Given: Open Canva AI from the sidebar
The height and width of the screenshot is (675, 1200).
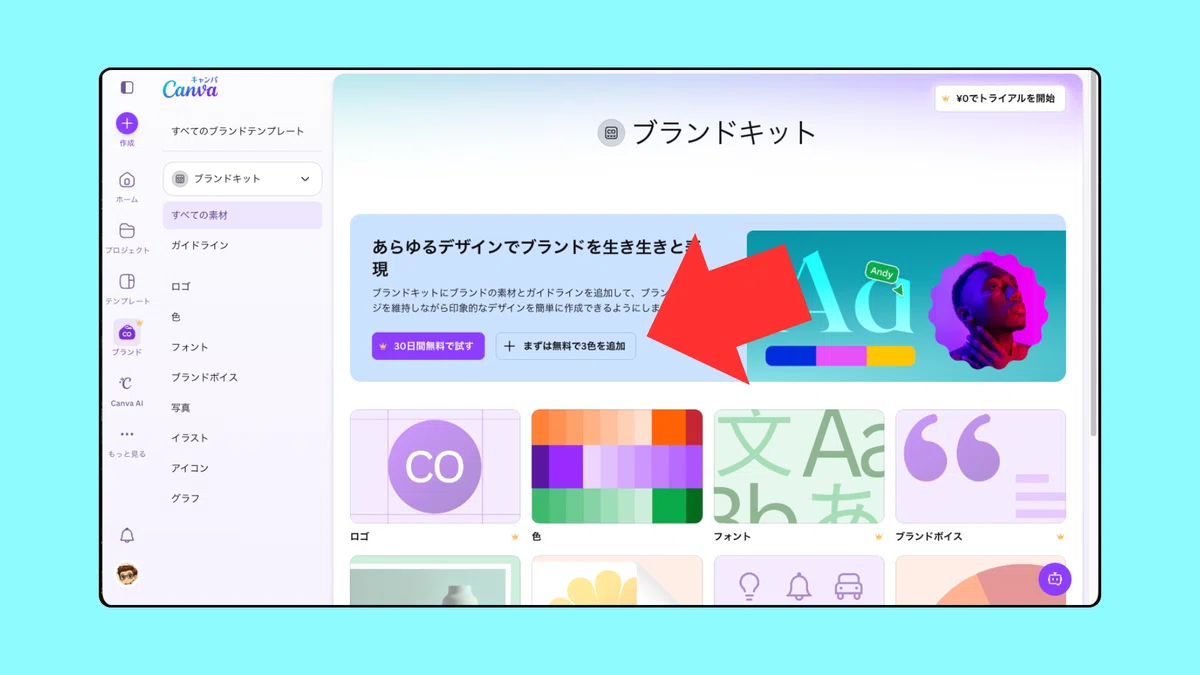Looking at the screenshot, I should point(127,390).
